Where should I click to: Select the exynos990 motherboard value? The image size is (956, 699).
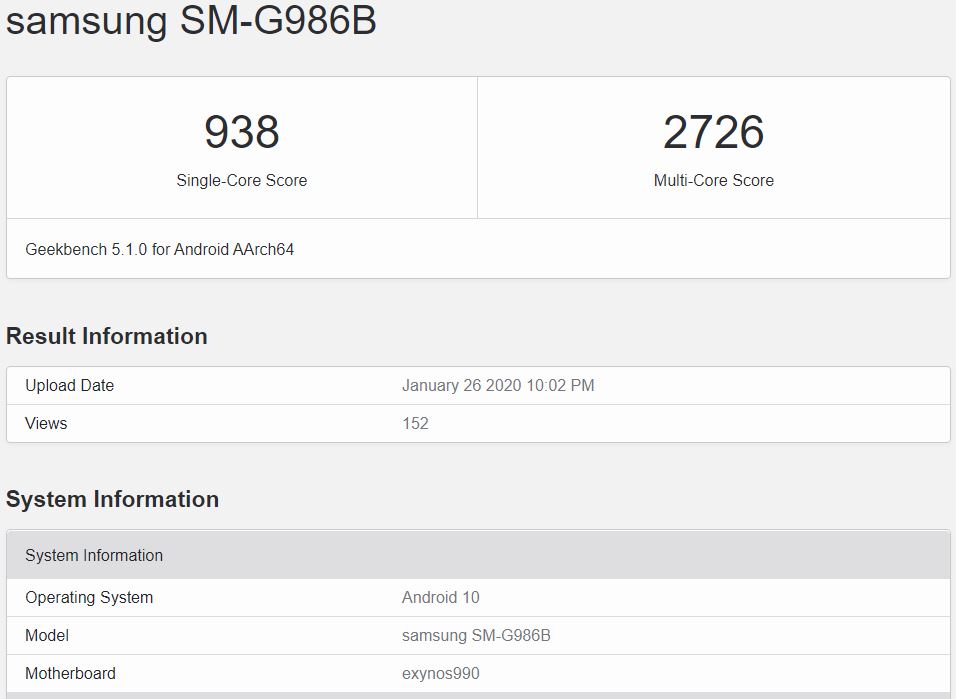tap(441, 674)
